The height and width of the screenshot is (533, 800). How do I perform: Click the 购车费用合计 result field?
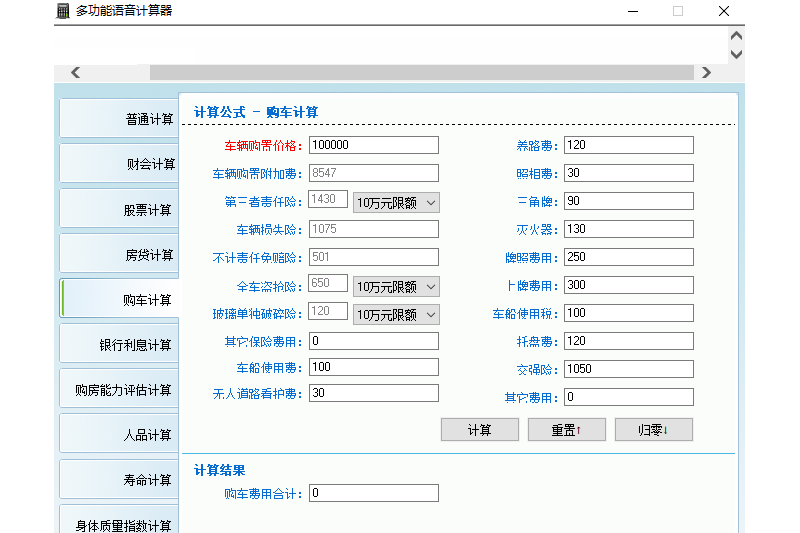pos(373,493)
